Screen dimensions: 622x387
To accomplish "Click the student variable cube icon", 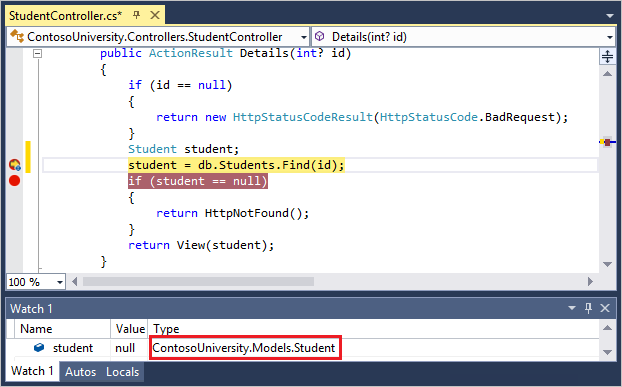I will (39, 348).
